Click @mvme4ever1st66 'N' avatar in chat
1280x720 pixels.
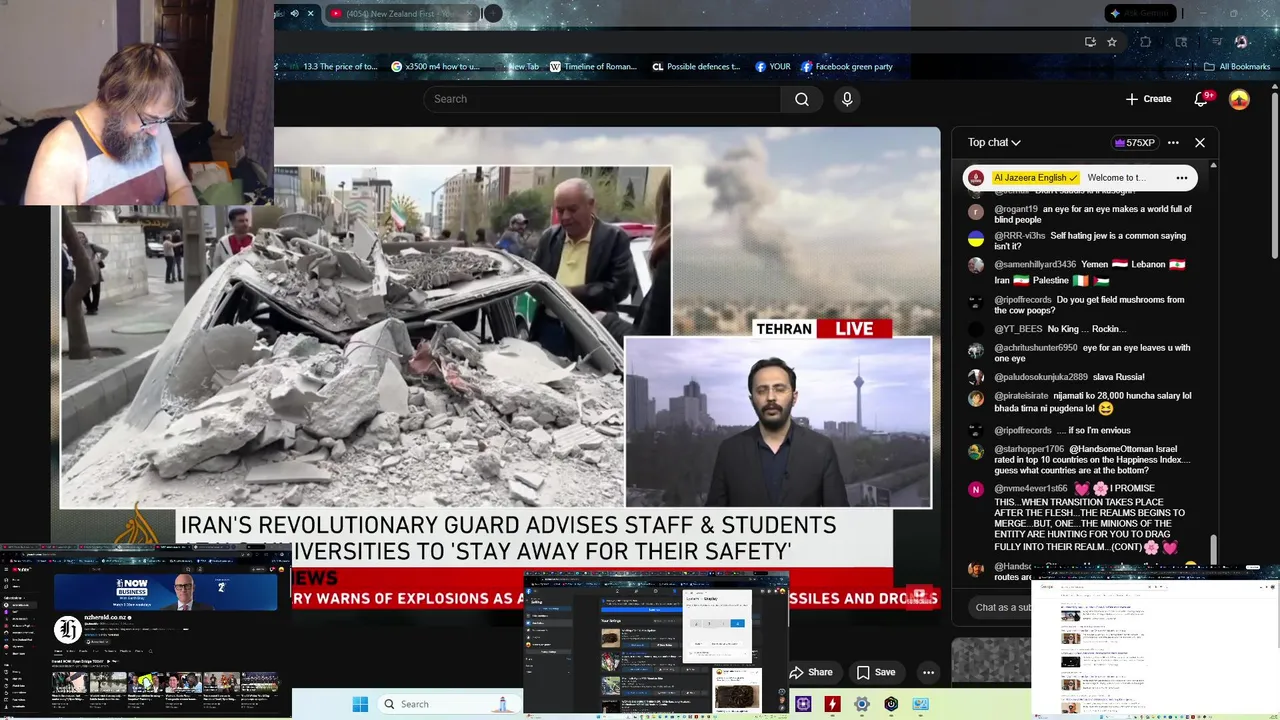[x=976, y=489]
